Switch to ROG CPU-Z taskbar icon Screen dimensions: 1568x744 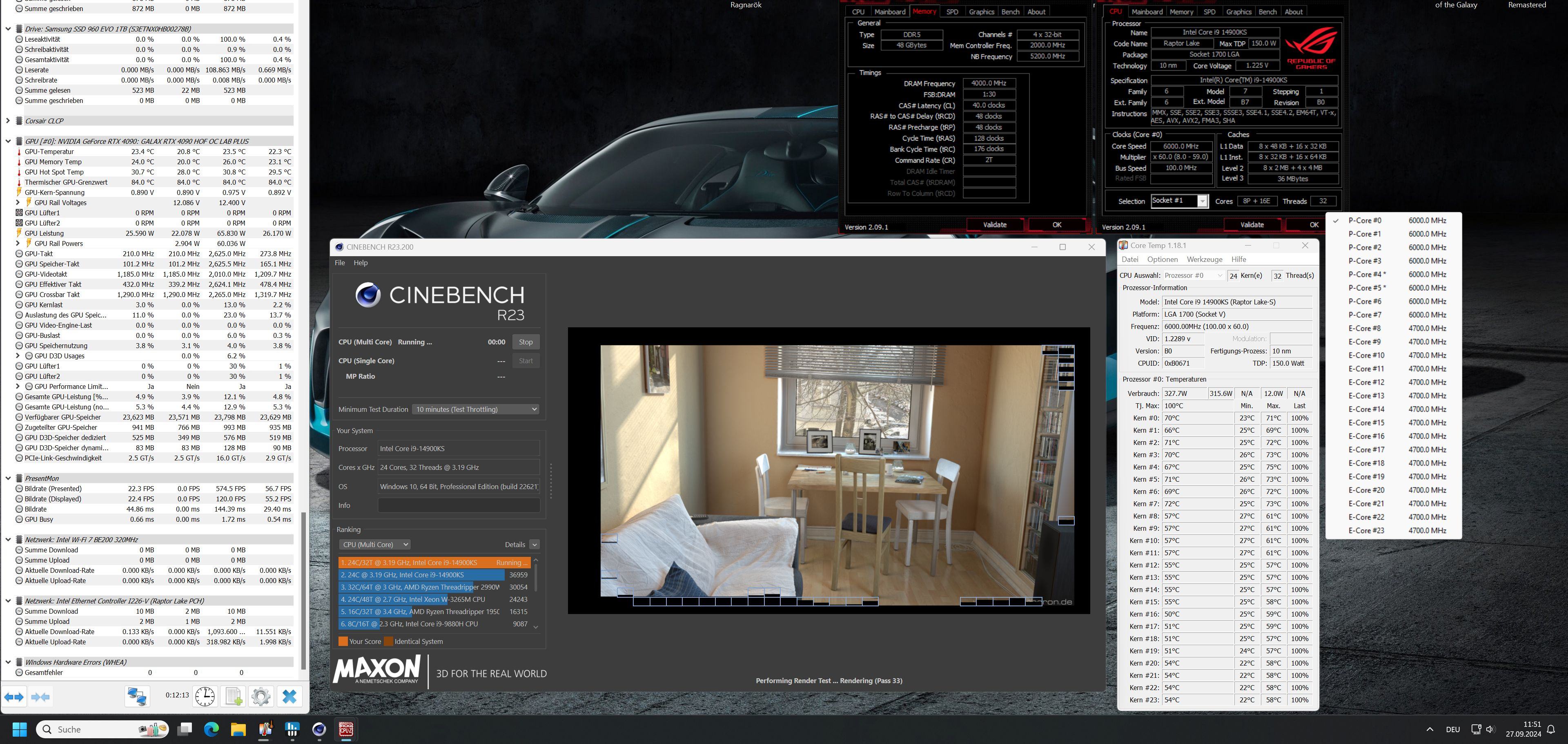(346, 729)
